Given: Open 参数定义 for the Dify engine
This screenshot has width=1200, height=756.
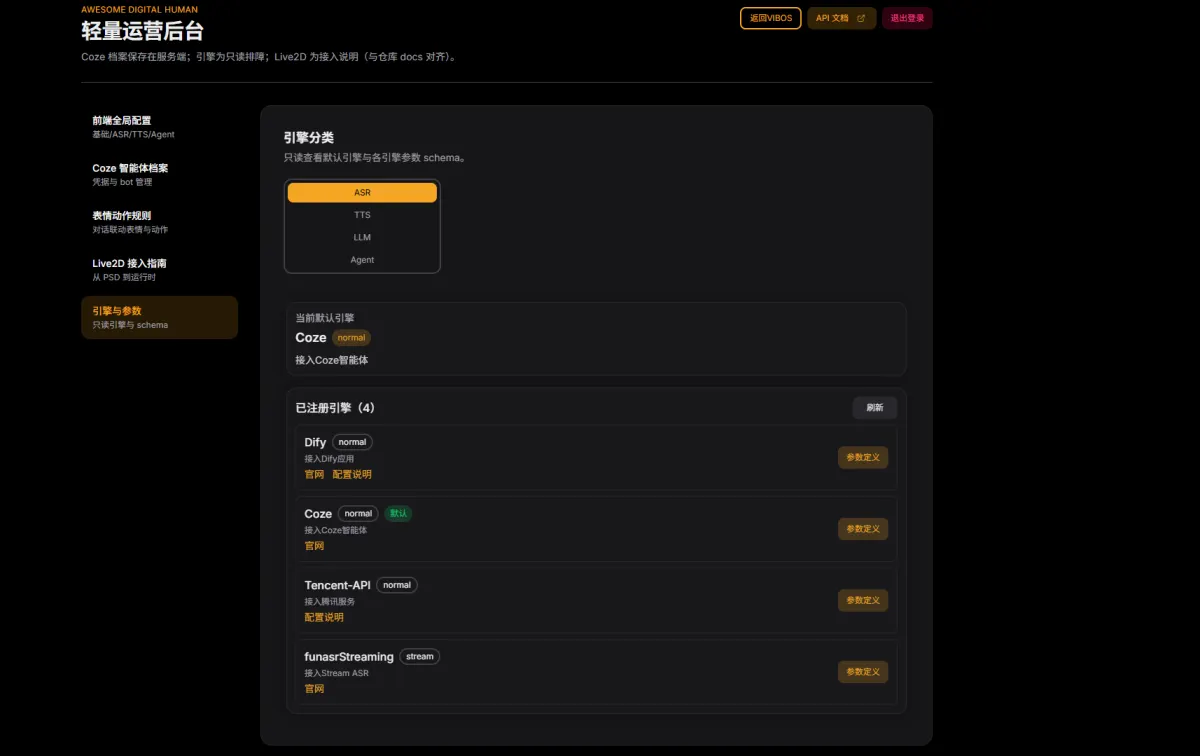Looking at the screenshot, I should pos(863,457).
